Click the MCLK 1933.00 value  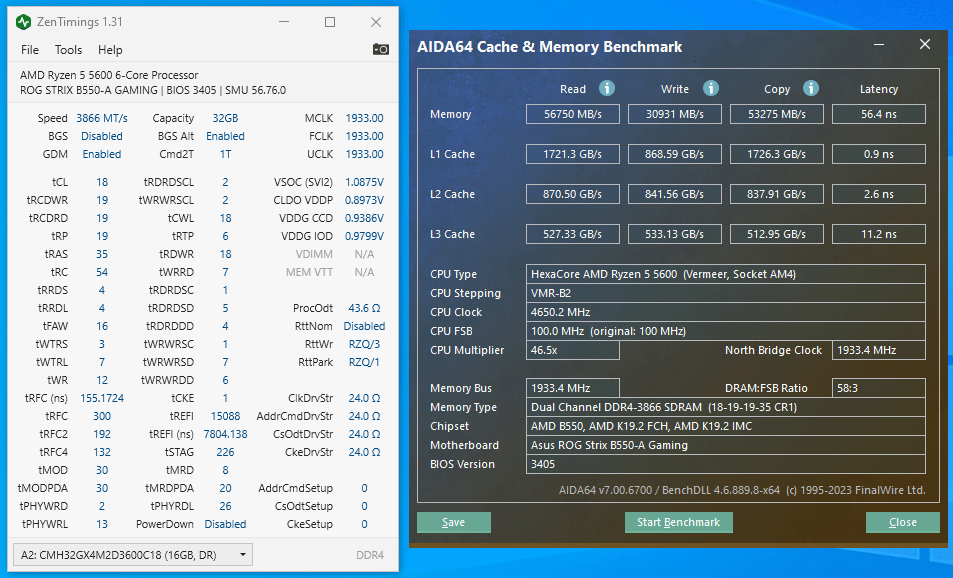pyautogui.click(x=364, y=118)
